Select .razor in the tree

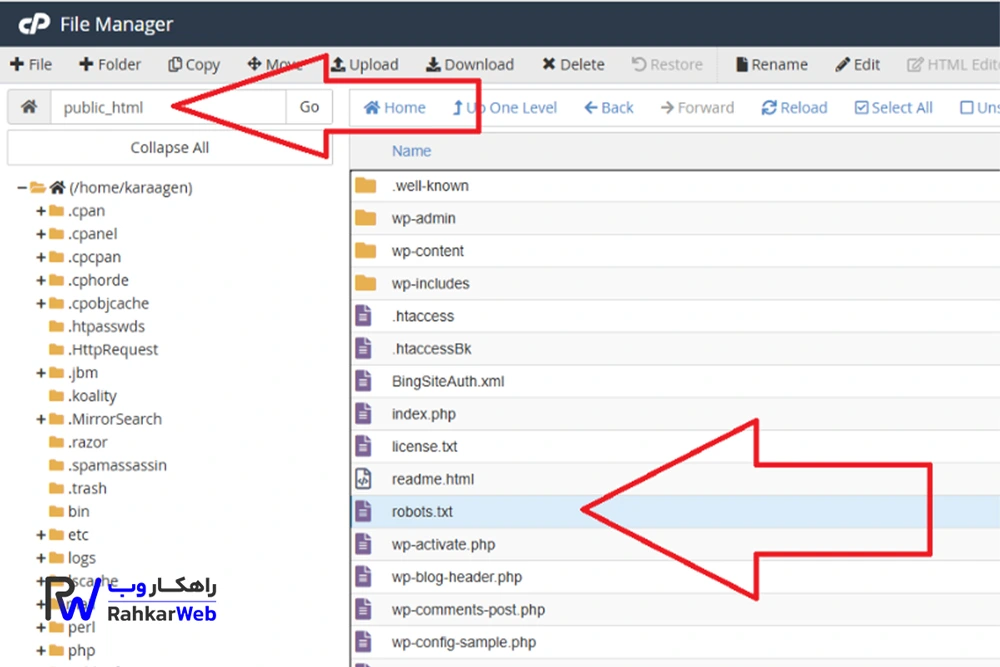87,442
